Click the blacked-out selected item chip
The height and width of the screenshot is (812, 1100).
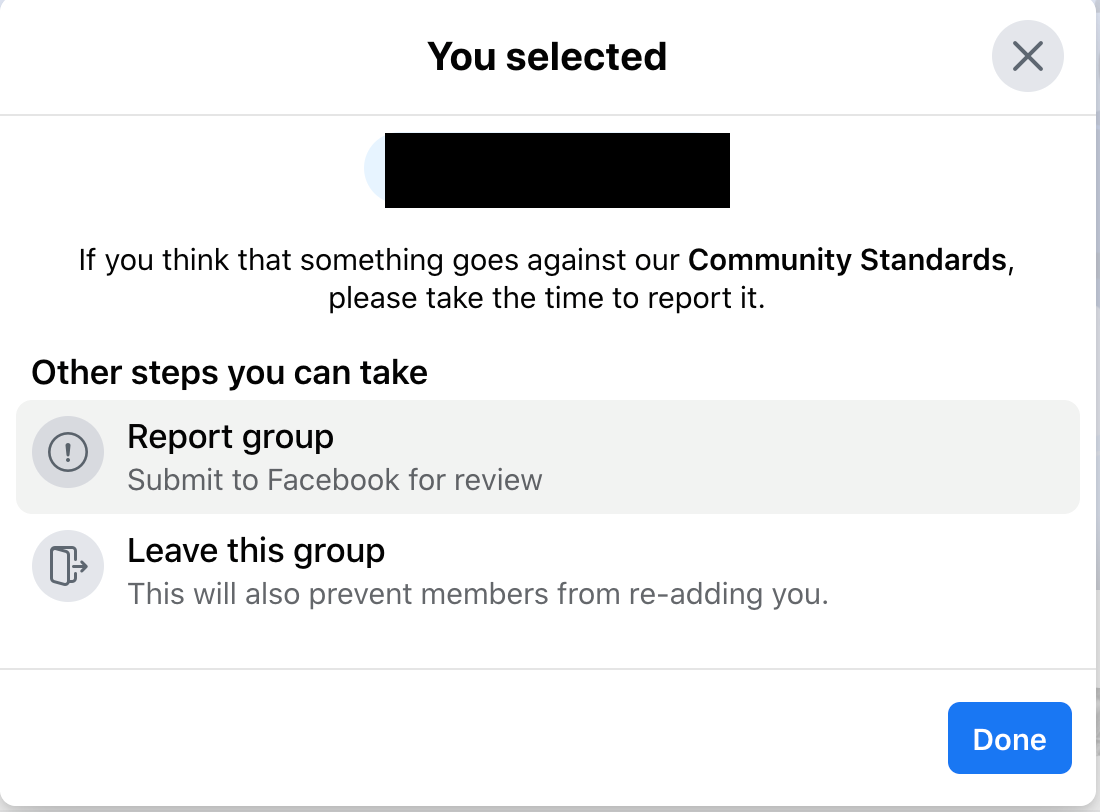[x=557, y=171]
